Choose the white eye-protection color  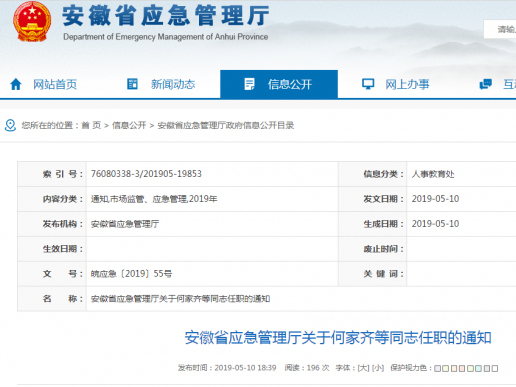[x=495, y=368]
